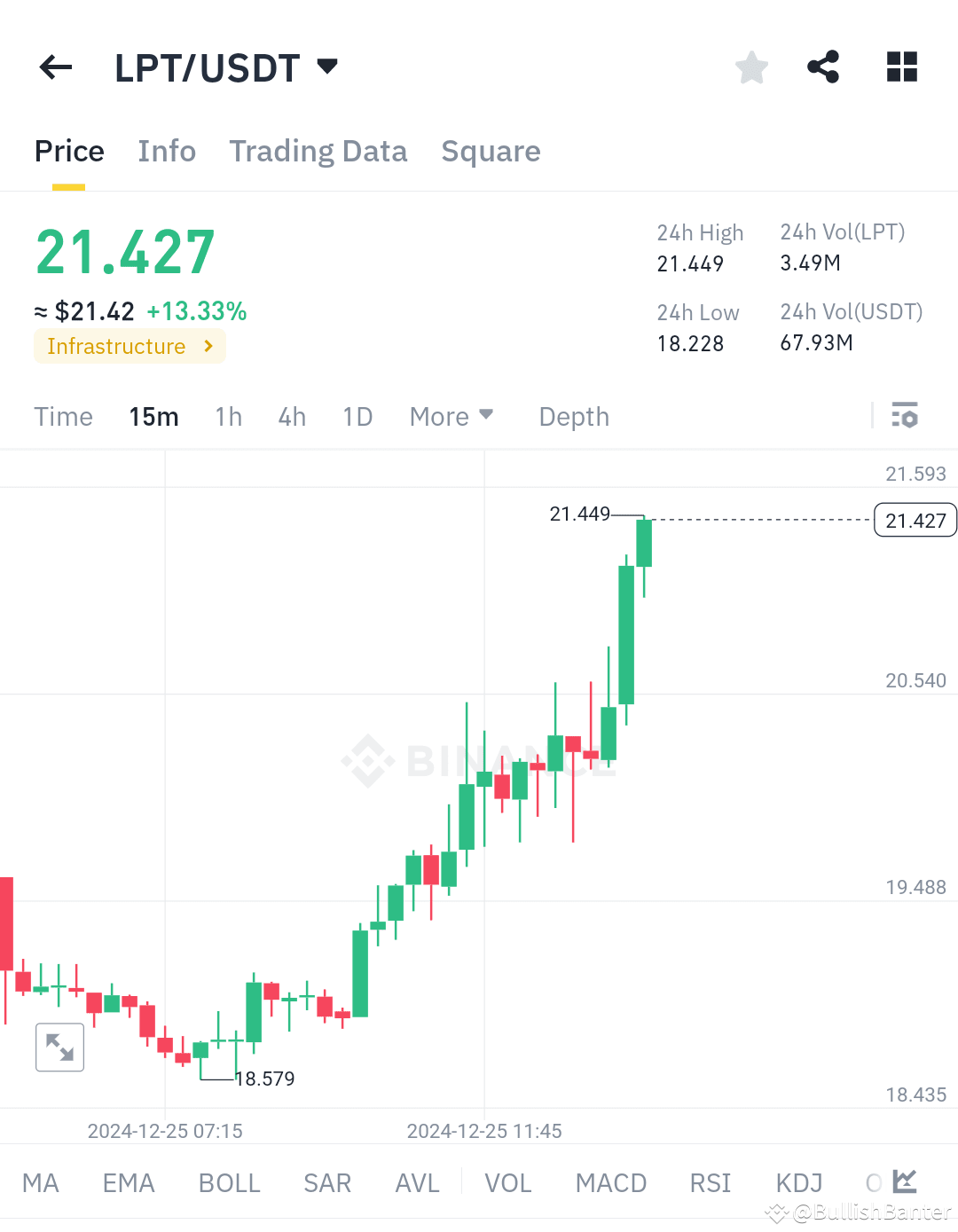
Task: Open the Depth view
Action: 573,416
